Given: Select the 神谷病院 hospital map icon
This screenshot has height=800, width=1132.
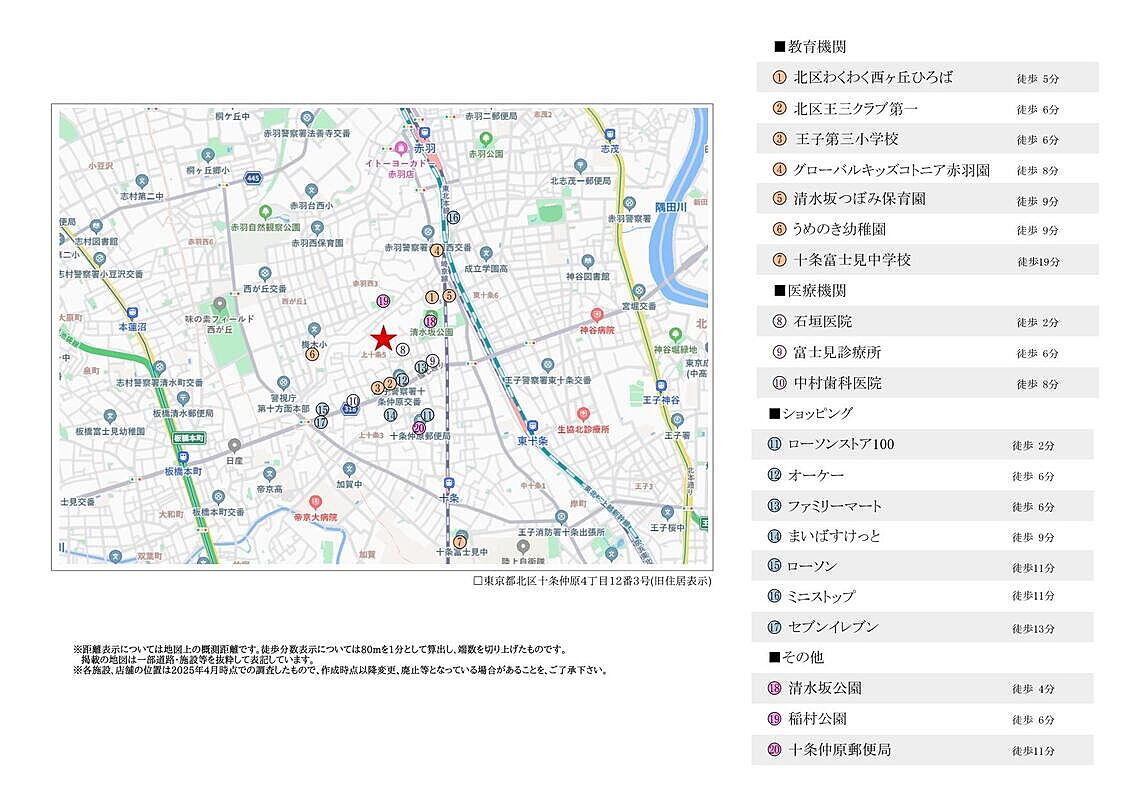Looking at the screenshot, I should (597, 314).
